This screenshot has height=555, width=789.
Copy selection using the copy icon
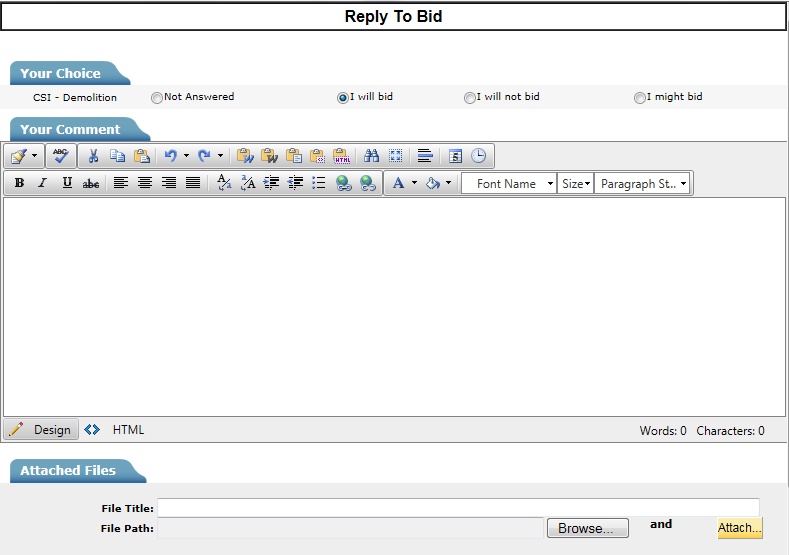117,156
